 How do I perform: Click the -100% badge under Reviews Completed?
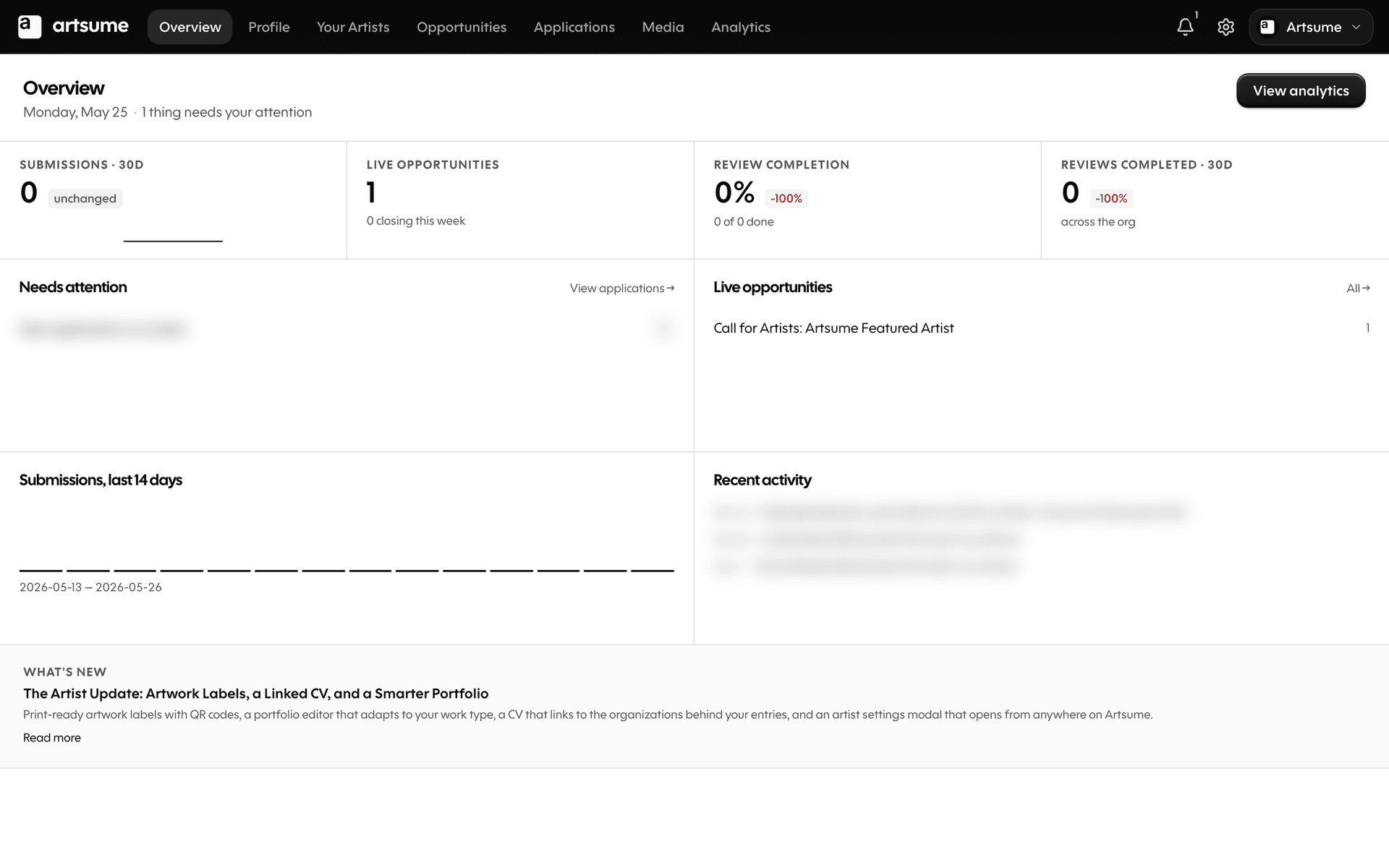pos(1111,199)
